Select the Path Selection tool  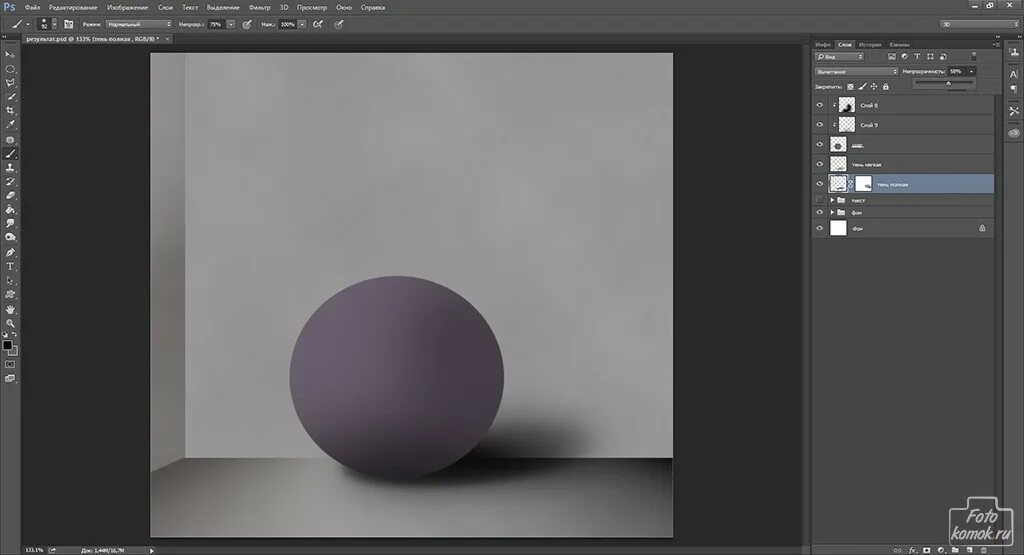tap(10, 280)
